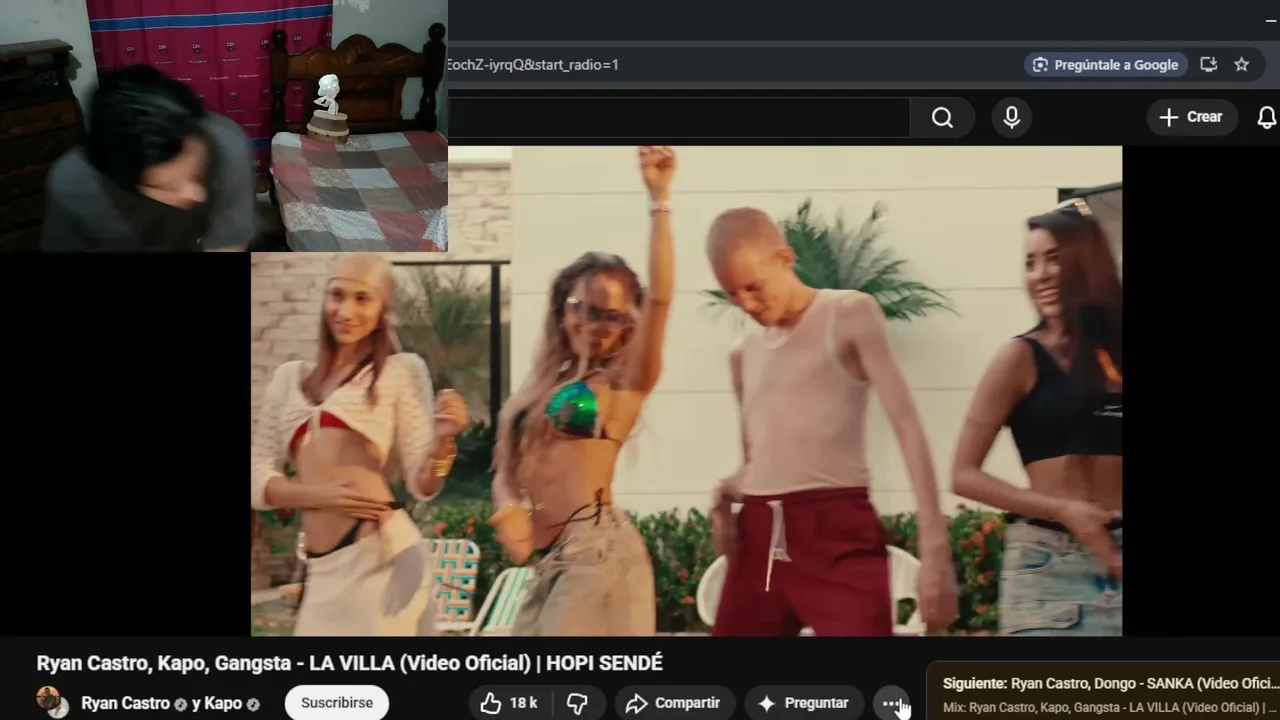Viewport: 1280px width, 720px height.
Task: Click Pregúntale a Google chip
Action: click(1106, 65)
